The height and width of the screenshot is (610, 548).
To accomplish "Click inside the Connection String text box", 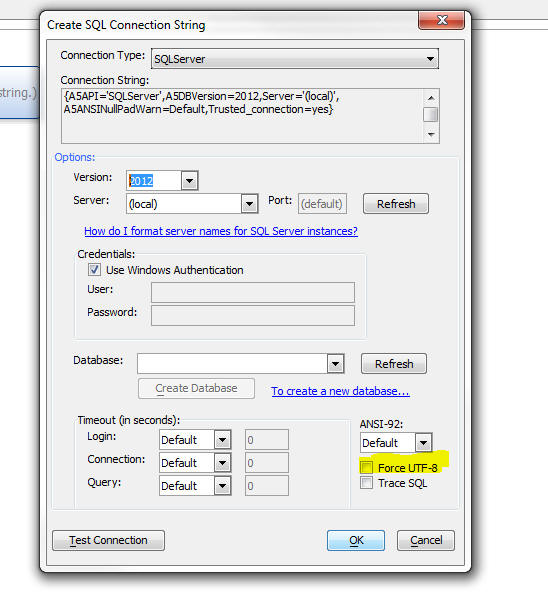I will pos(242,116).
